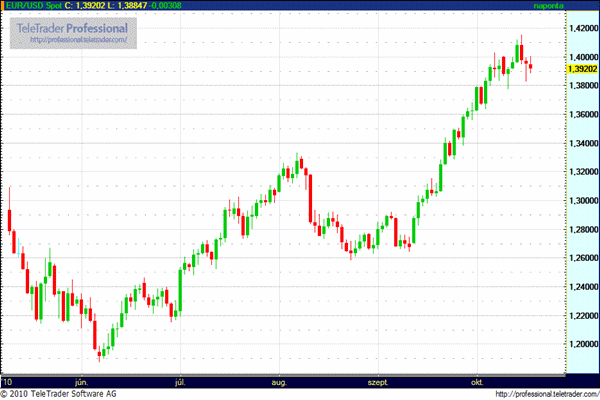This screenshot has width=600, height=400.
Task: Click the 1,42000 price axis label
Action: coord(582,30)
